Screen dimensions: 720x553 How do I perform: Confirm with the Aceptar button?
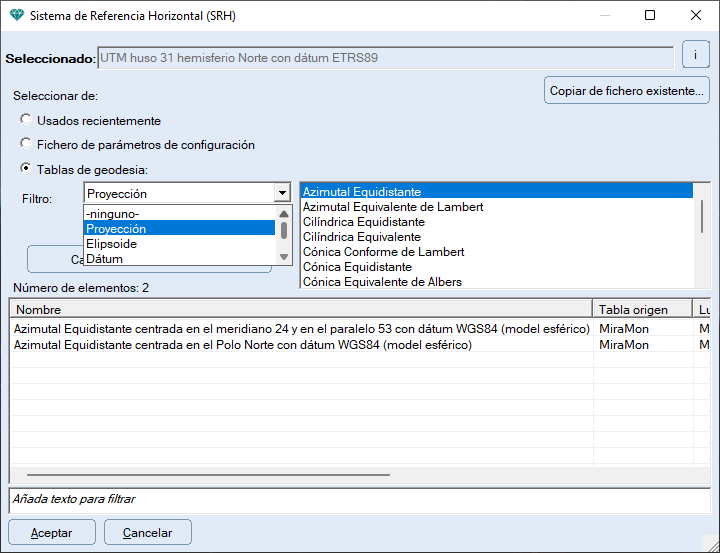tap(52, 533)
